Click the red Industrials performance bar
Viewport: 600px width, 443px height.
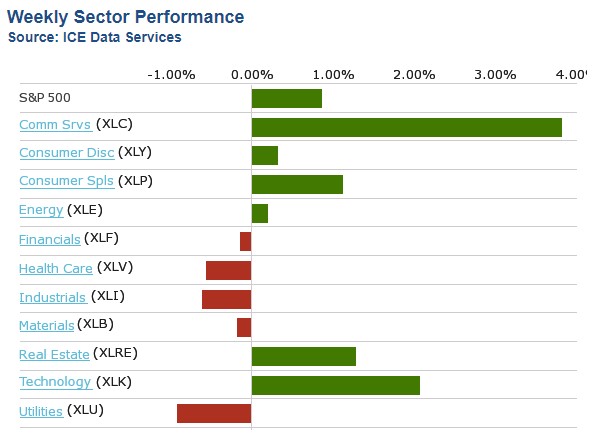[226, 299]
